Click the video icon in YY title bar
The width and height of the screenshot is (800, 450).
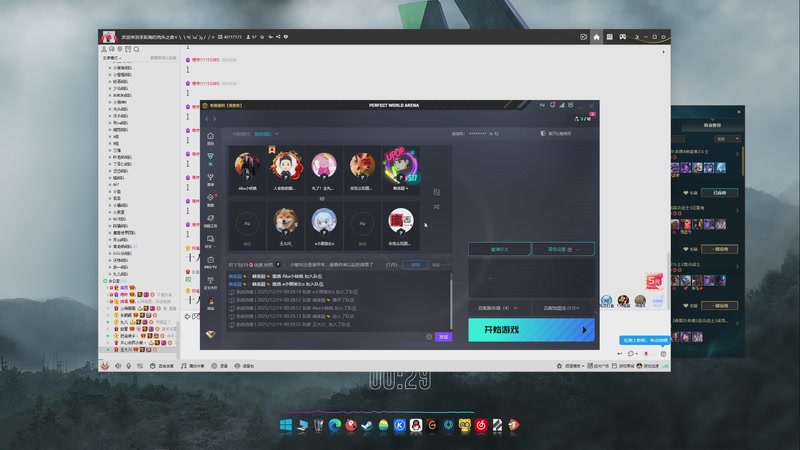coord(583,37)
